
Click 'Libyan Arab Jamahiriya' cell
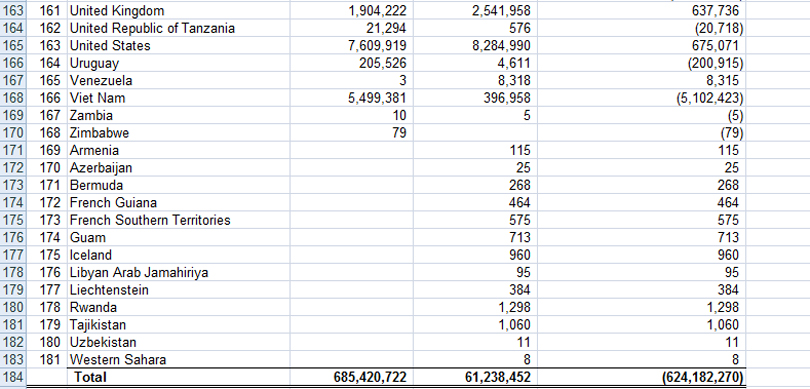[178, 272]
